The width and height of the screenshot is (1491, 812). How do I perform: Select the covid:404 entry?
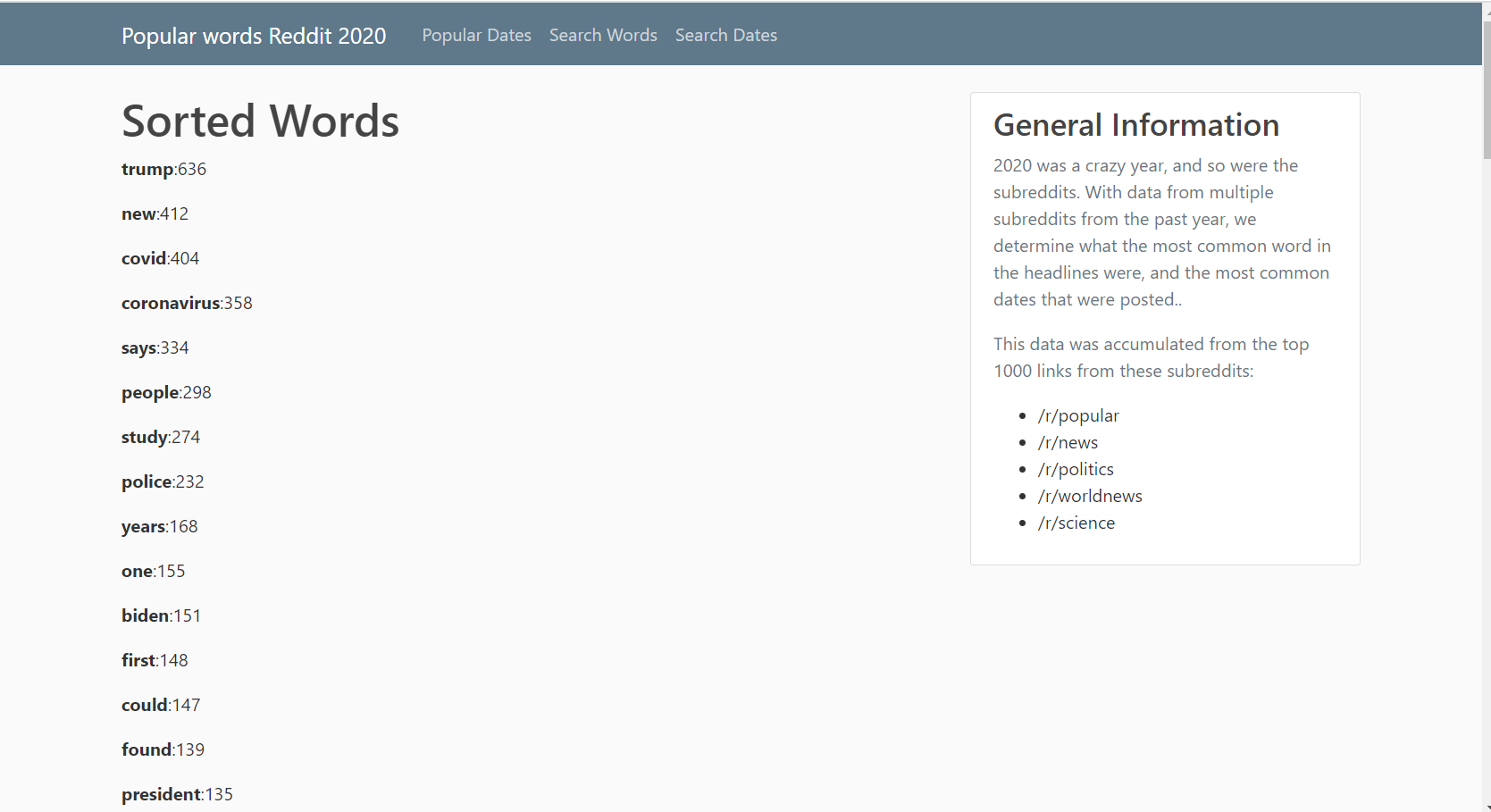(x=160, y=258)
